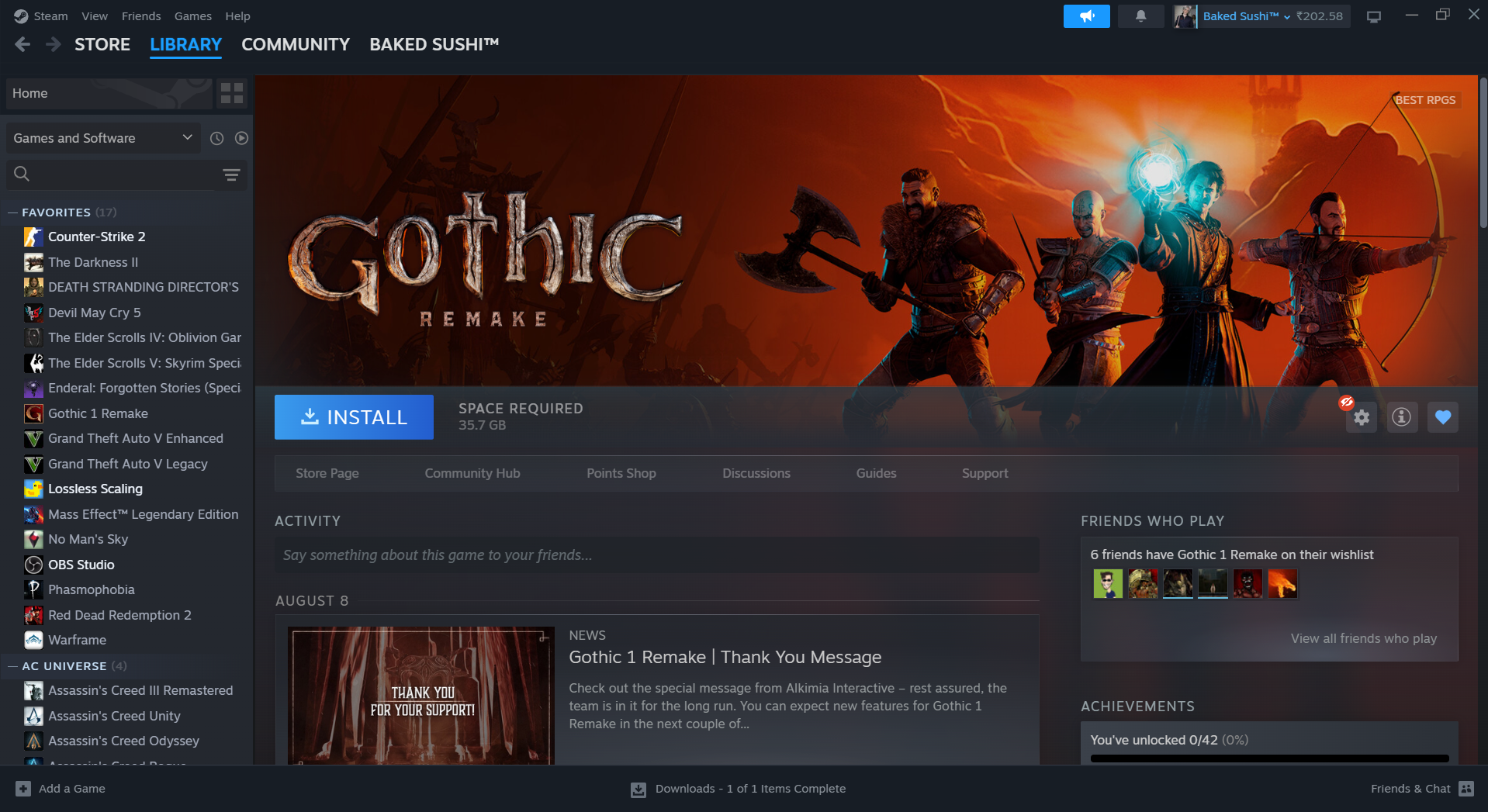Screen dimensions: 1488x812
Task: Click wallet balance ₹202.58
Action: 1320,16
